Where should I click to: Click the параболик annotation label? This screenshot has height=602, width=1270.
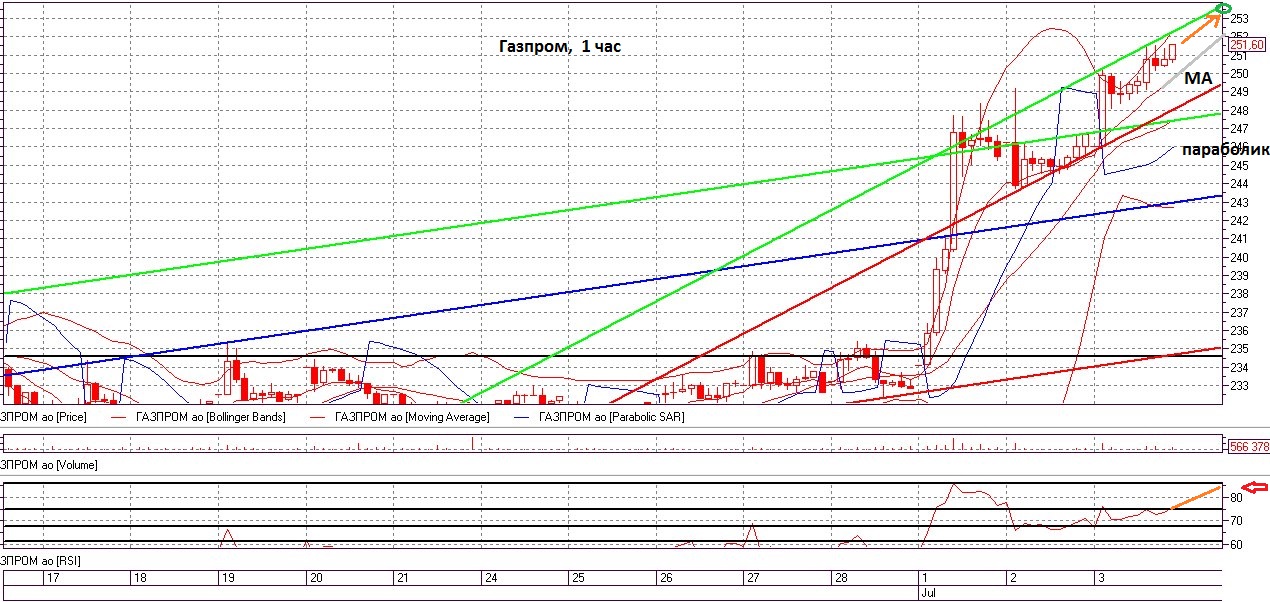(x=1225, y=149)
